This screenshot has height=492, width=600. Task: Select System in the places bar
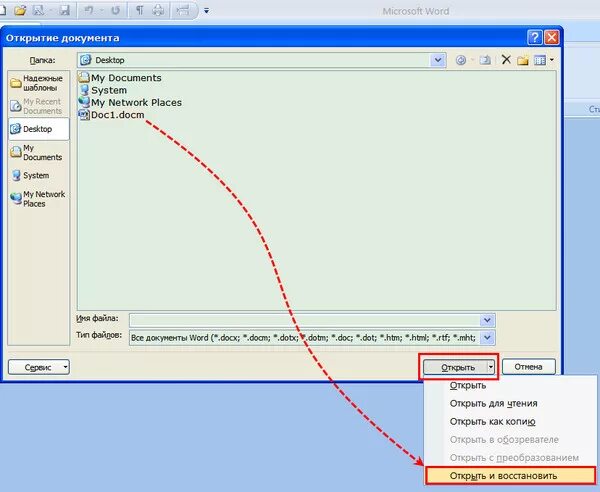(x=38, y=175)
